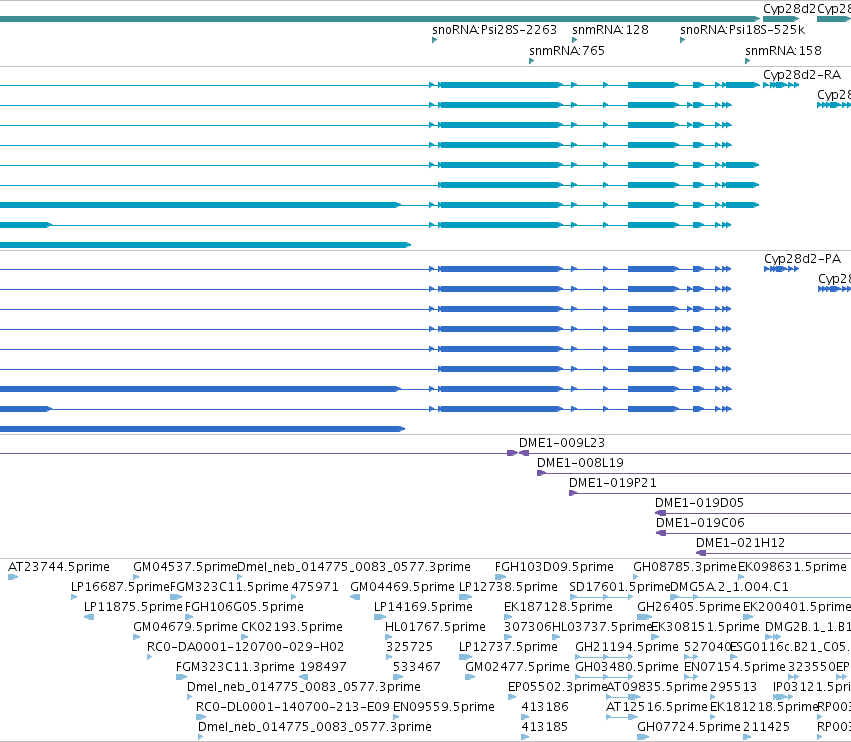Open the EK308151.5prime label
The image size is (851, 742).
point(706,627)
